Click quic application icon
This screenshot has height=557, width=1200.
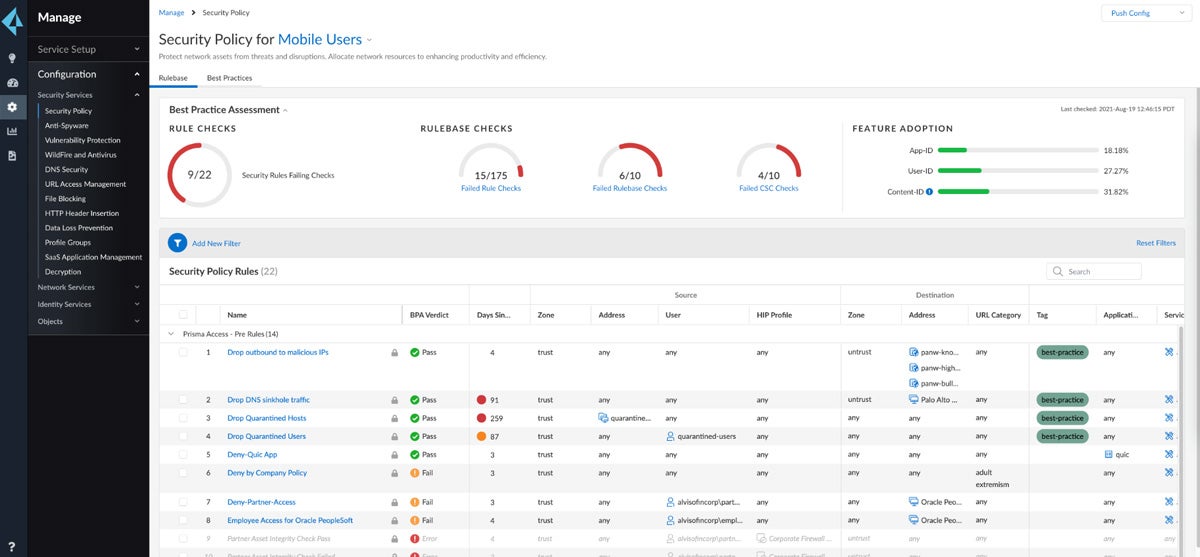point(1108,455)
